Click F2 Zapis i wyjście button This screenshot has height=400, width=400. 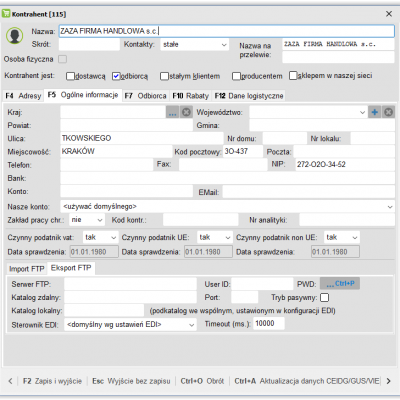52,381
